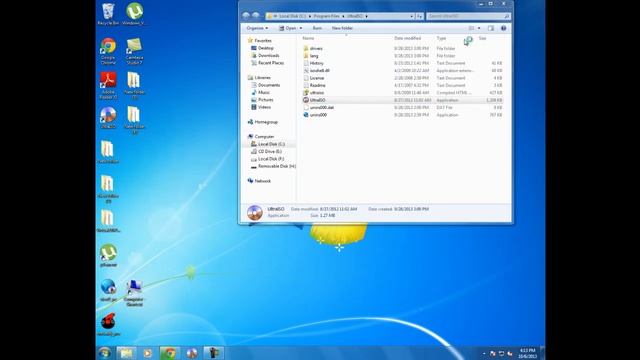Select Favorites in the navigation pane
Viewport: 640px width, 360px height.
coord(263,41)
